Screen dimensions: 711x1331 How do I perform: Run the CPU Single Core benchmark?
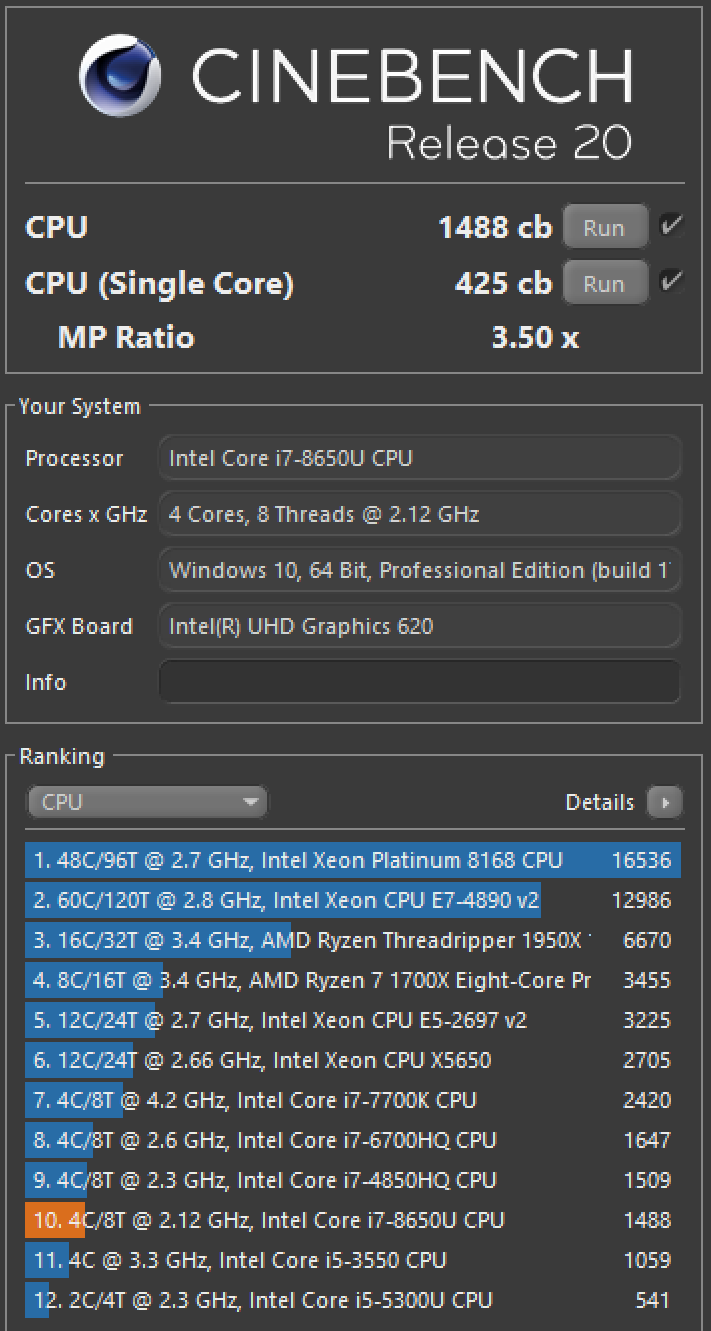(x=604, y=284)
